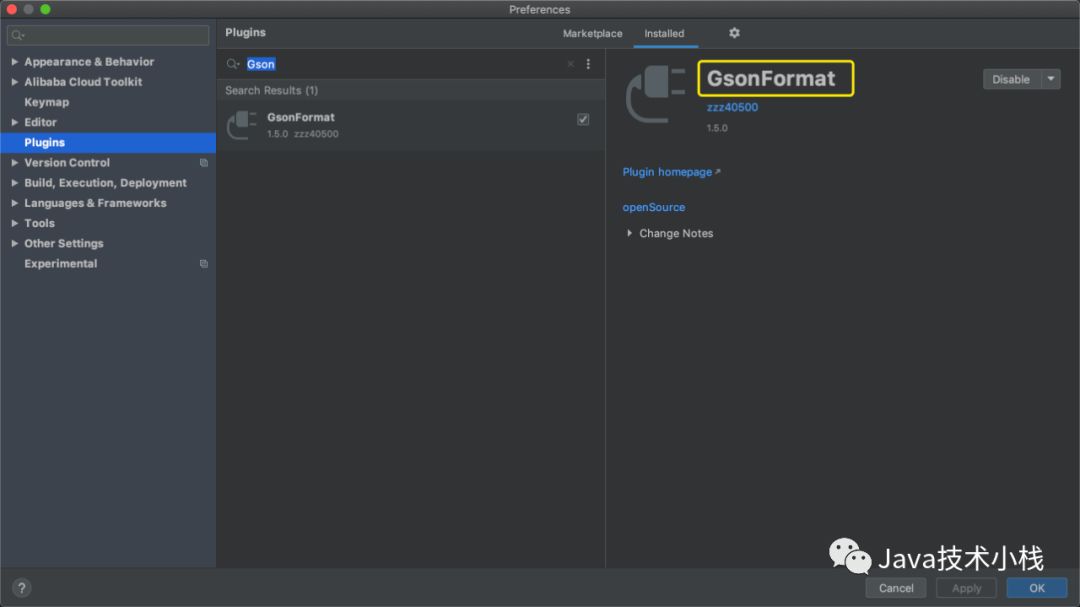Expand the Tools settings group
Image resolution: width=1080 pixels, height=607 pixels.
tap(14, 223)
